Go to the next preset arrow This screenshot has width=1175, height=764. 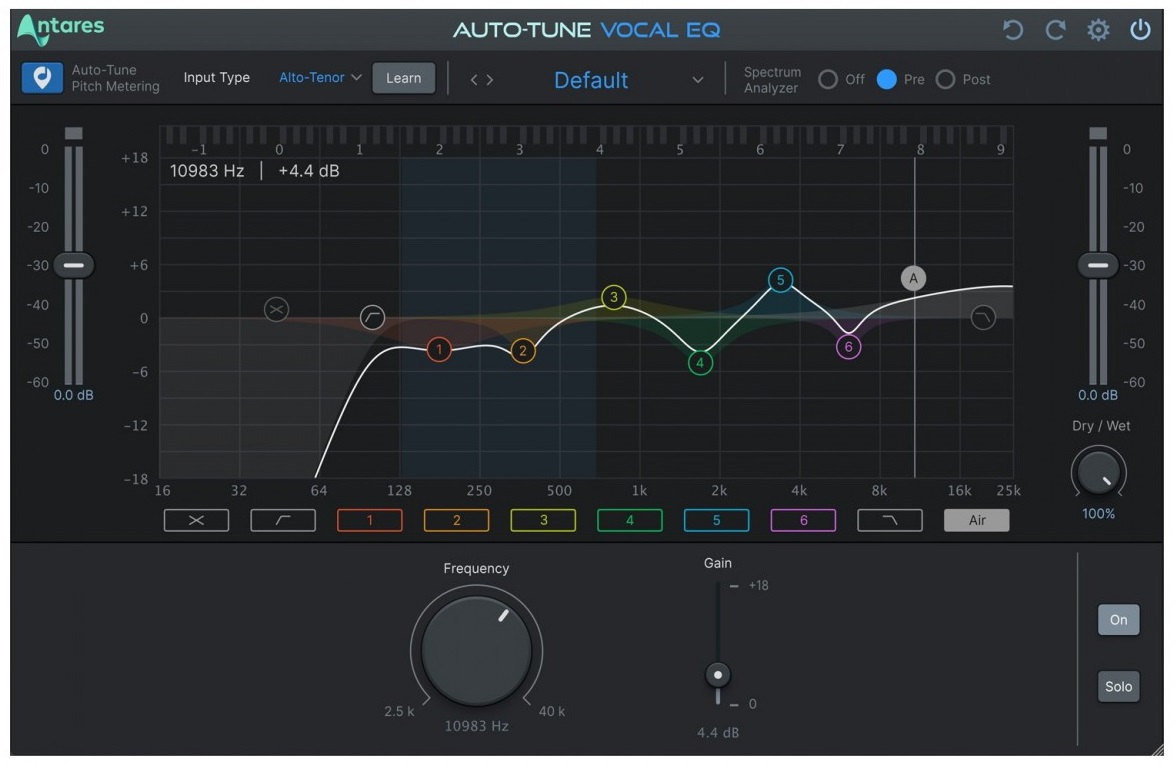pyautogui.click(x=489, y=80)
